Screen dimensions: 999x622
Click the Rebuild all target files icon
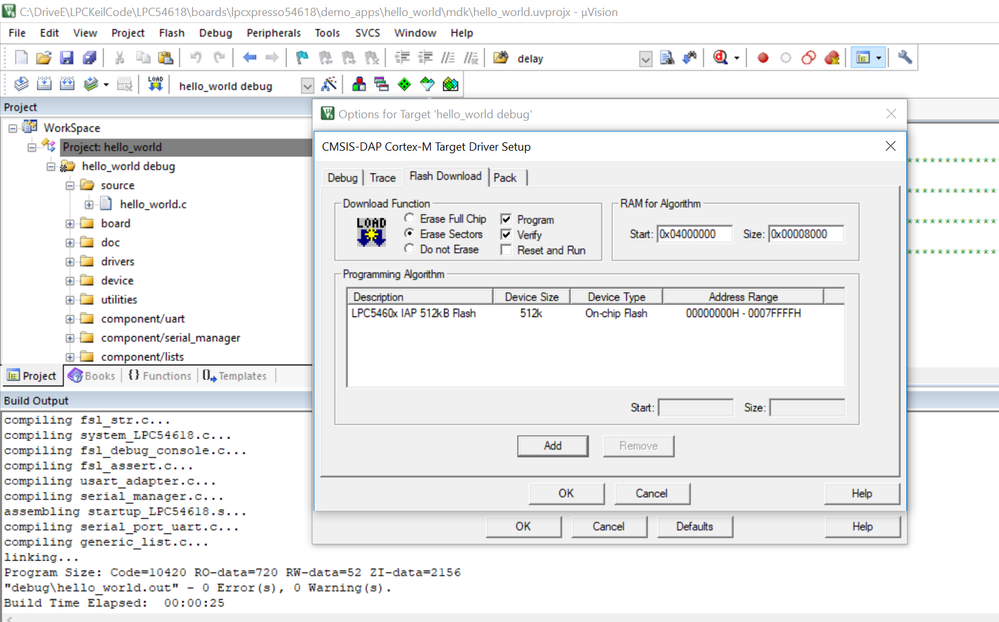(67, 84)
